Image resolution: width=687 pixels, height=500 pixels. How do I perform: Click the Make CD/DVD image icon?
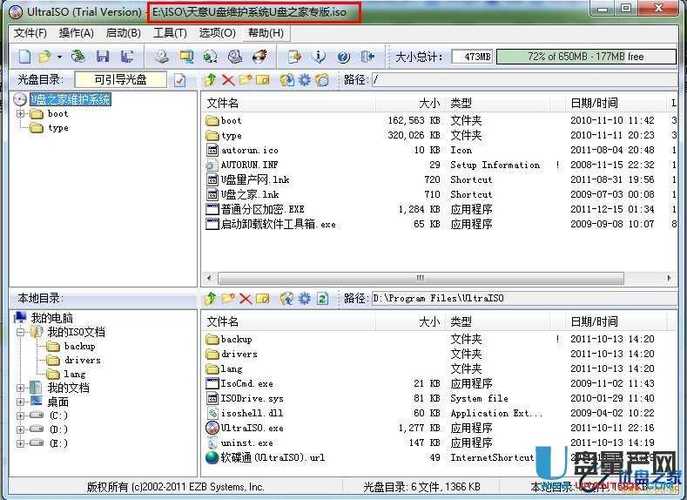pos(163,57)
